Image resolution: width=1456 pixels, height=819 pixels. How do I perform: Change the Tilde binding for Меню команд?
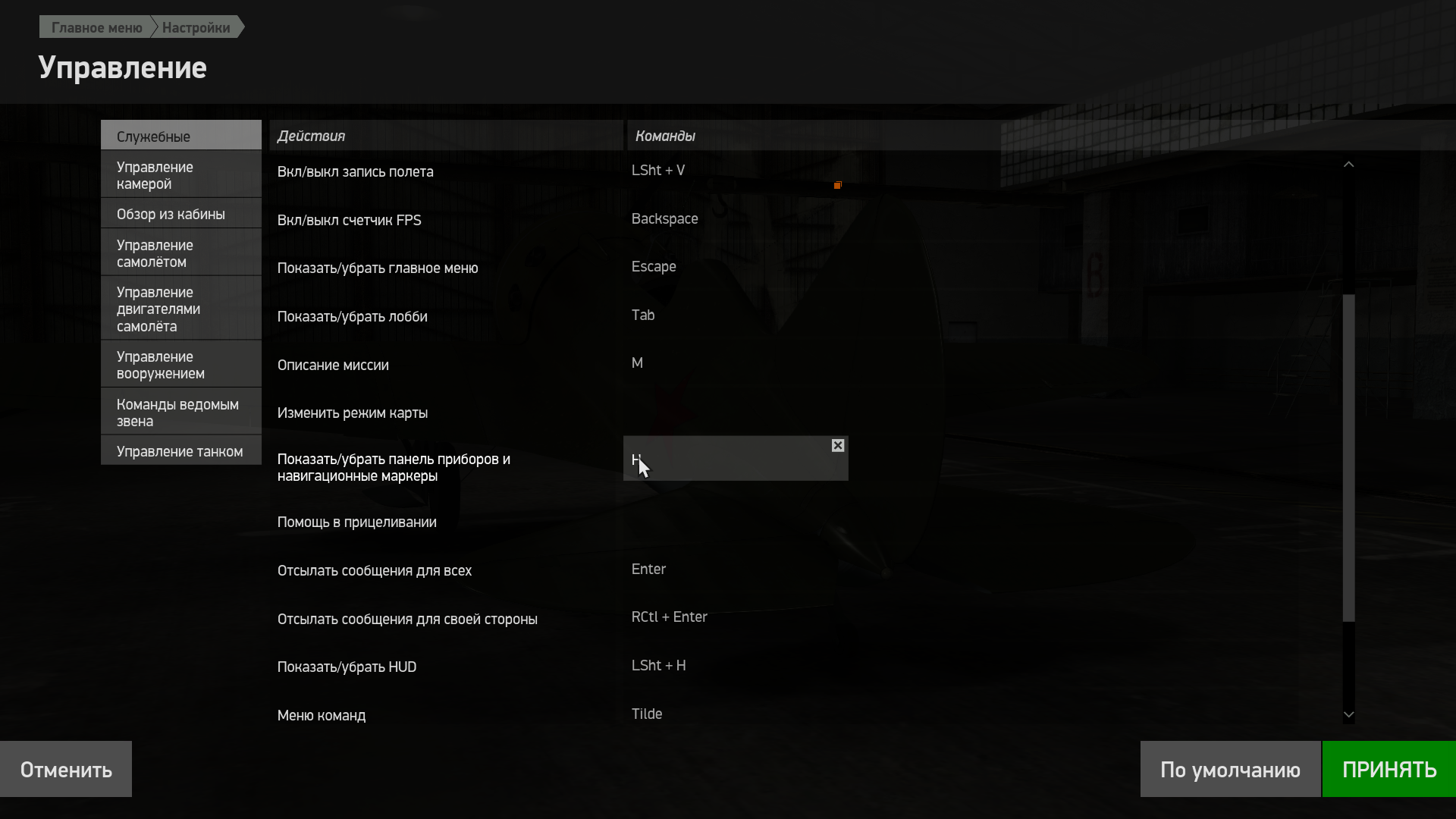736,714
